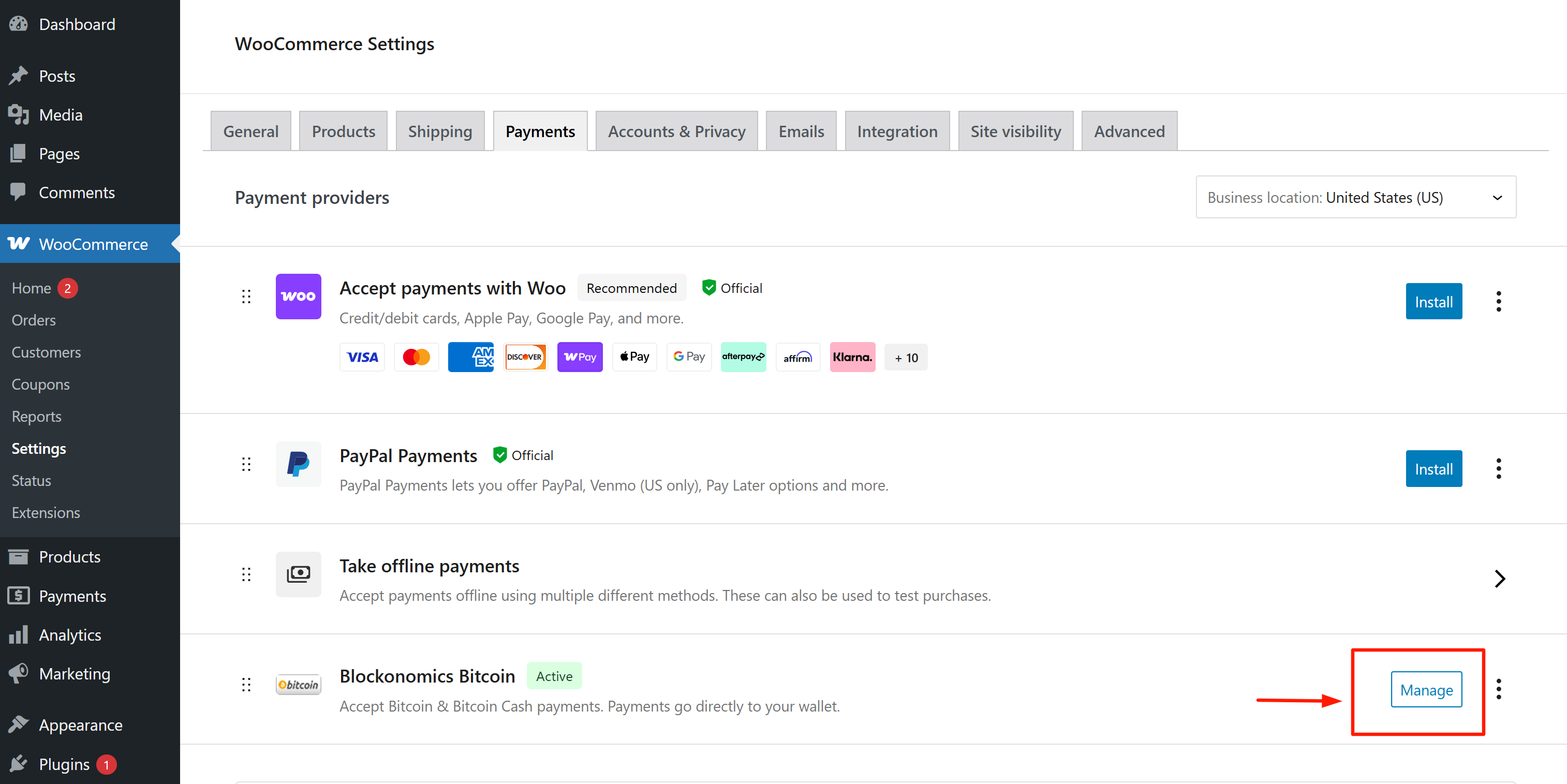Switch to the Shipping tab
The height and width of the screenshot is (784, 1567).
[440, 131]
